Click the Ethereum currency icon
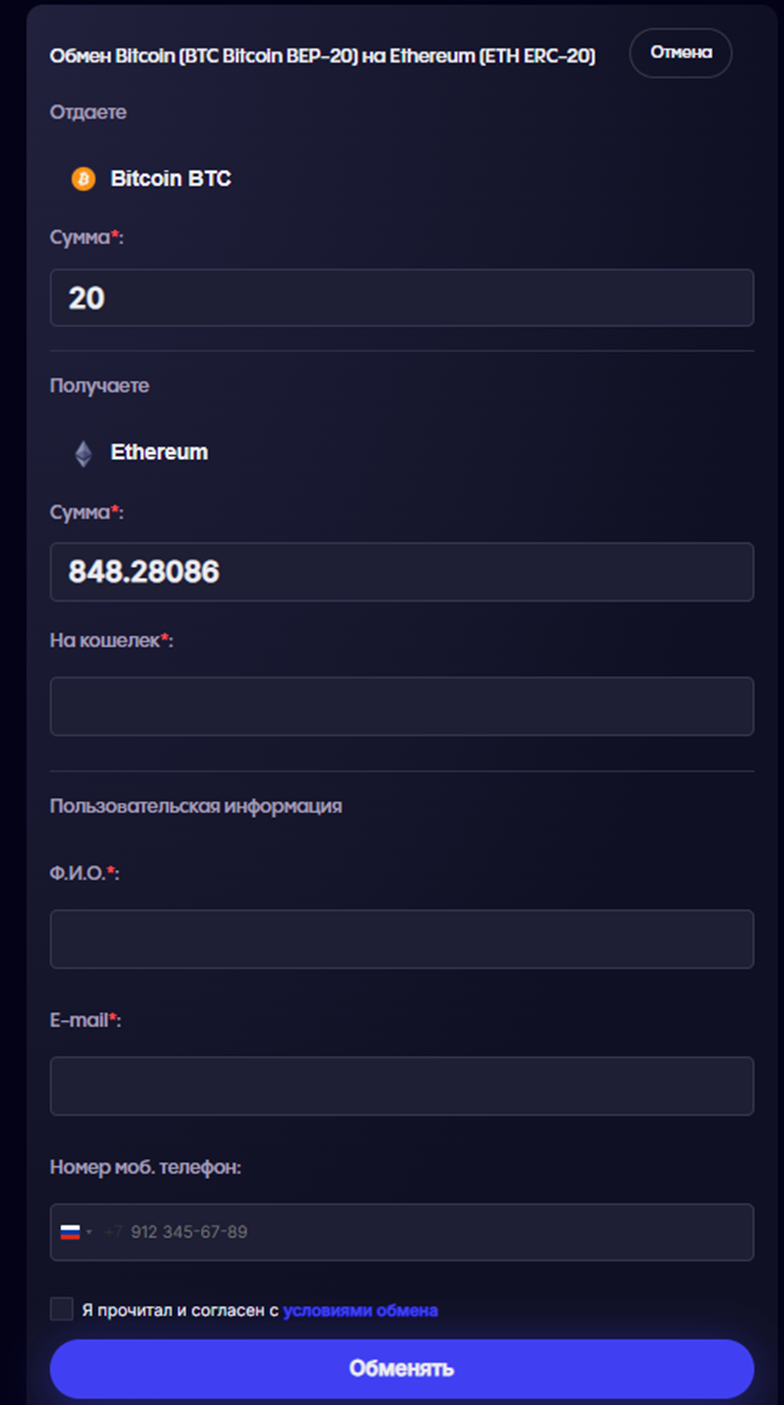The image size is (784, 1405). point(81,452)
